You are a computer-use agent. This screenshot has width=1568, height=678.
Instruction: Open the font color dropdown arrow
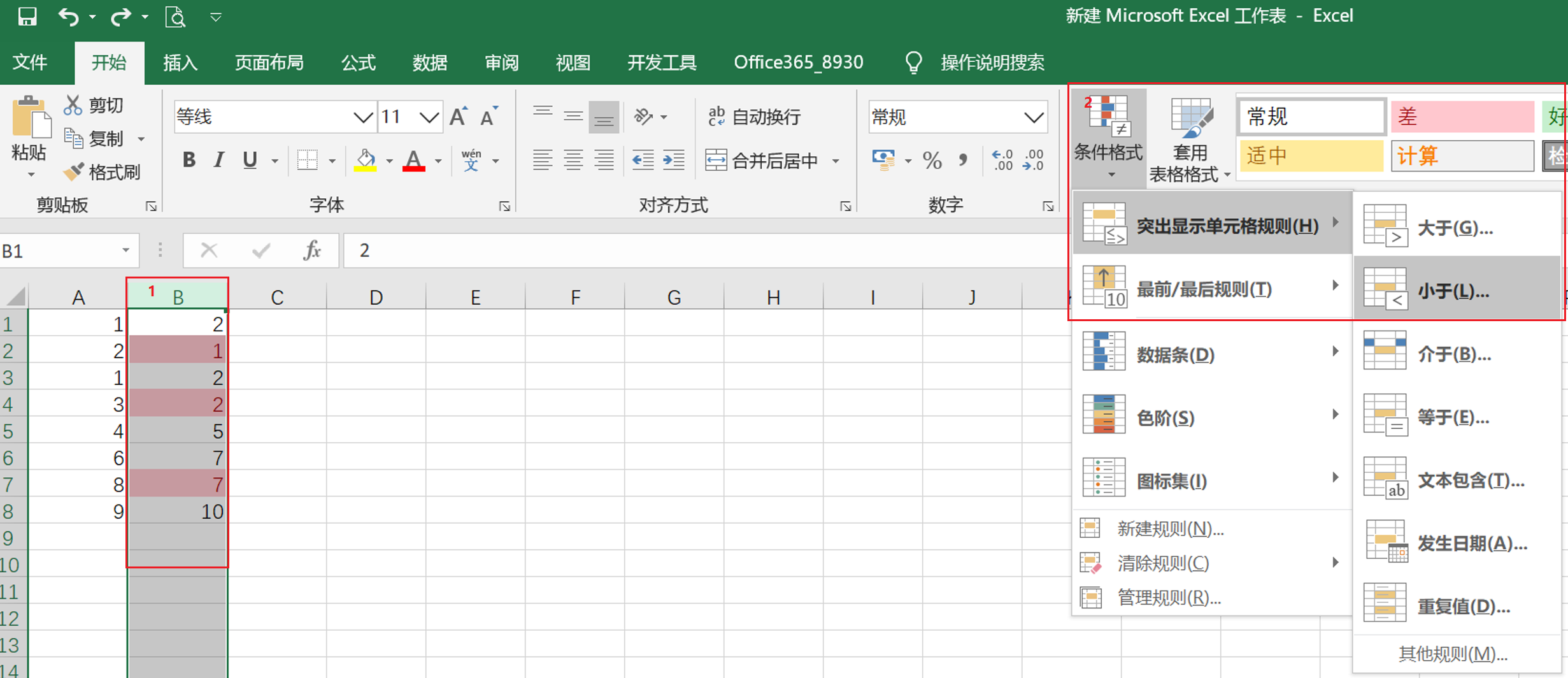pyautogui.click(x=438, y=161)
